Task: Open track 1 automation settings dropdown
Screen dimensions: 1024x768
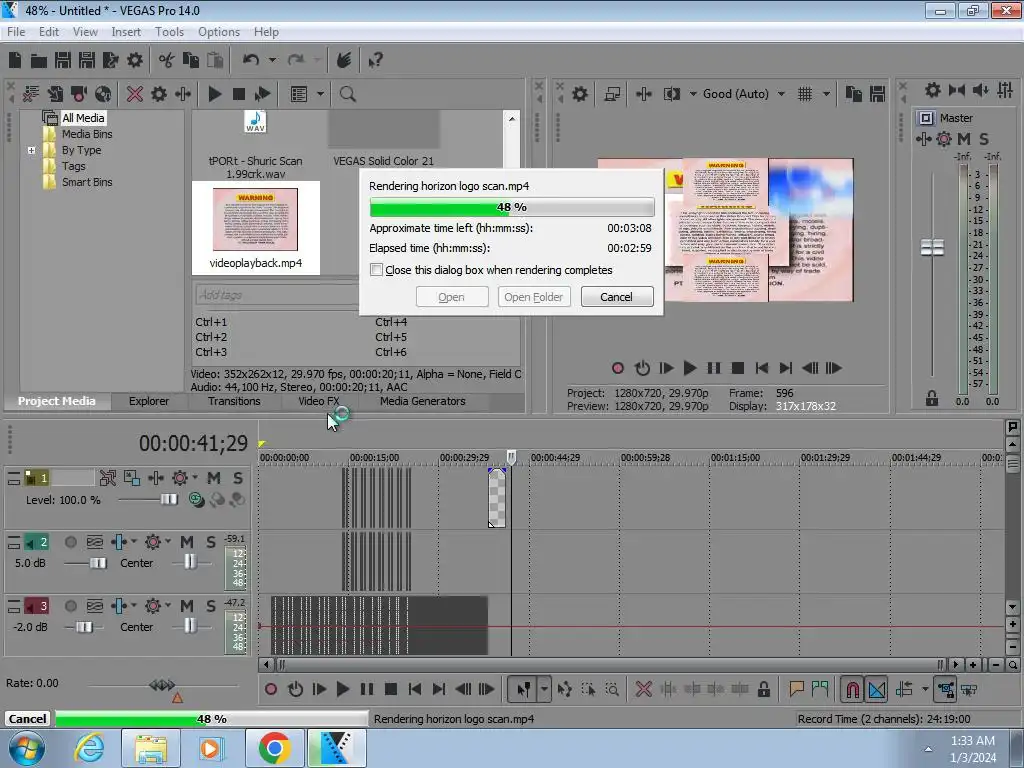Action: coord(195,478)
